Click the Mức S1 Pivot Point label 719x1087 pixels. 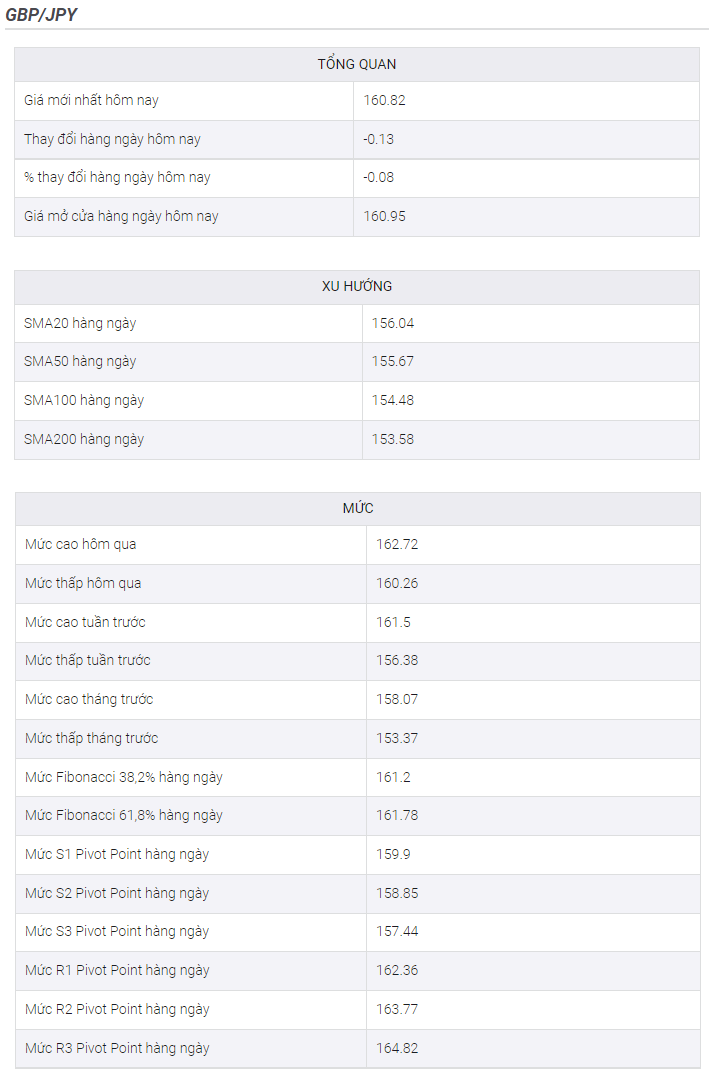coord(116,855)
